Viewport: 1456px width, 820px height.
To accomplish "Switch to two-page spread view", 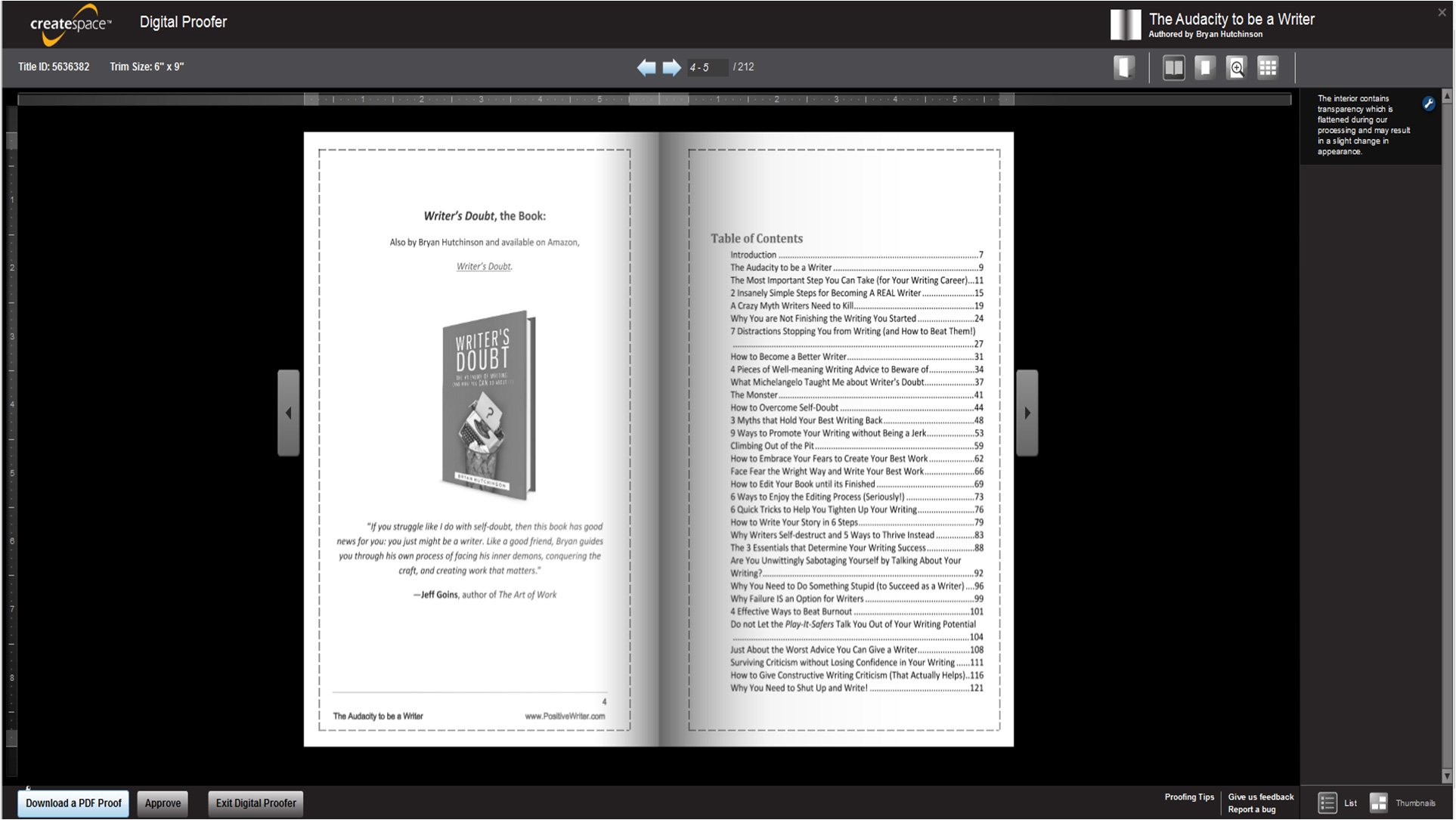I will point(1173,68).
